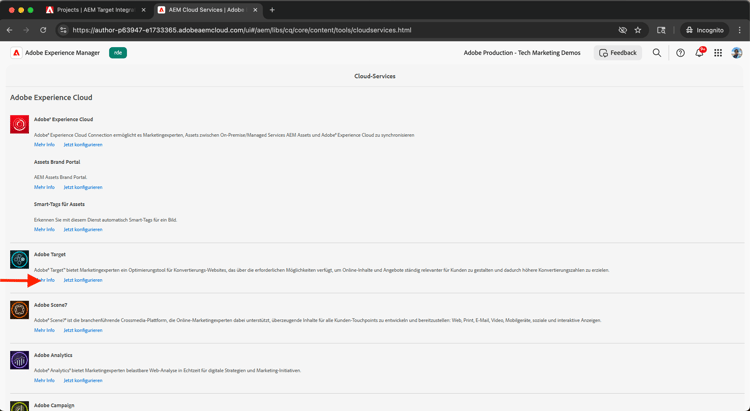Screen dimensions: 750x411
Task: Switch to Projects AEM Target Integration tab
Action: [96, 10]
